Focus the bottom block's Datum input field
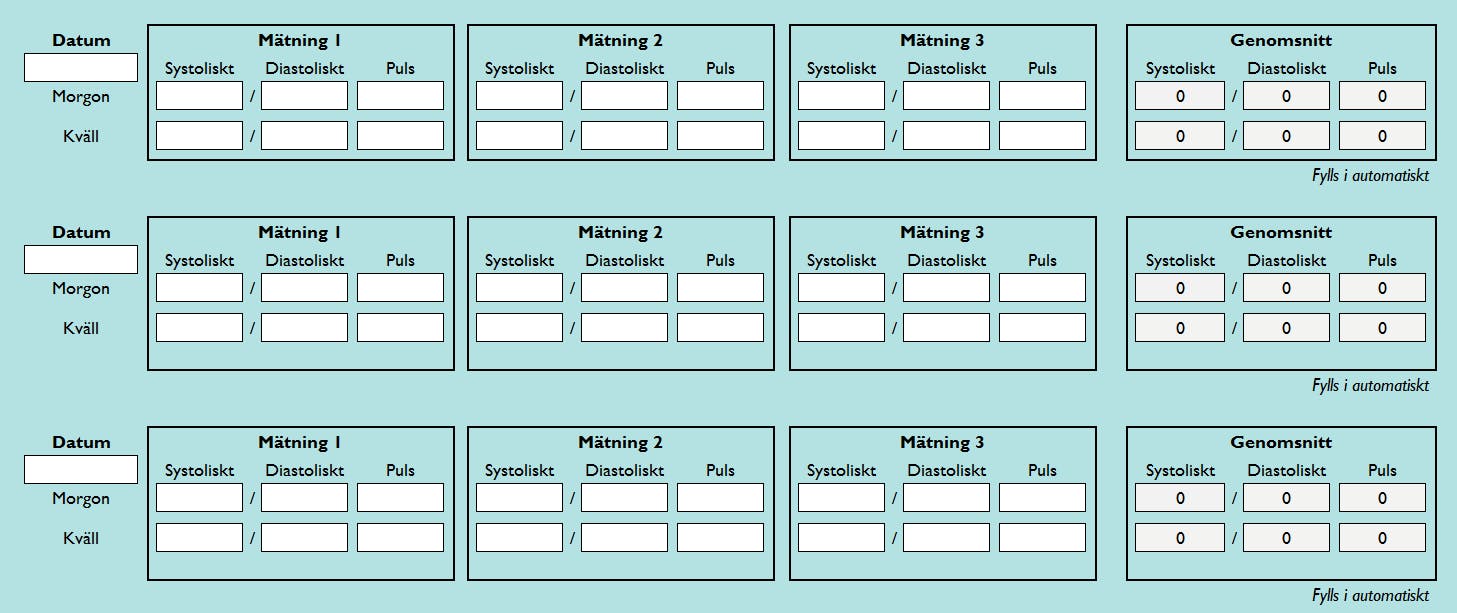The height and width of the screenshot is (613, 1457). click(x=81, y=470)
